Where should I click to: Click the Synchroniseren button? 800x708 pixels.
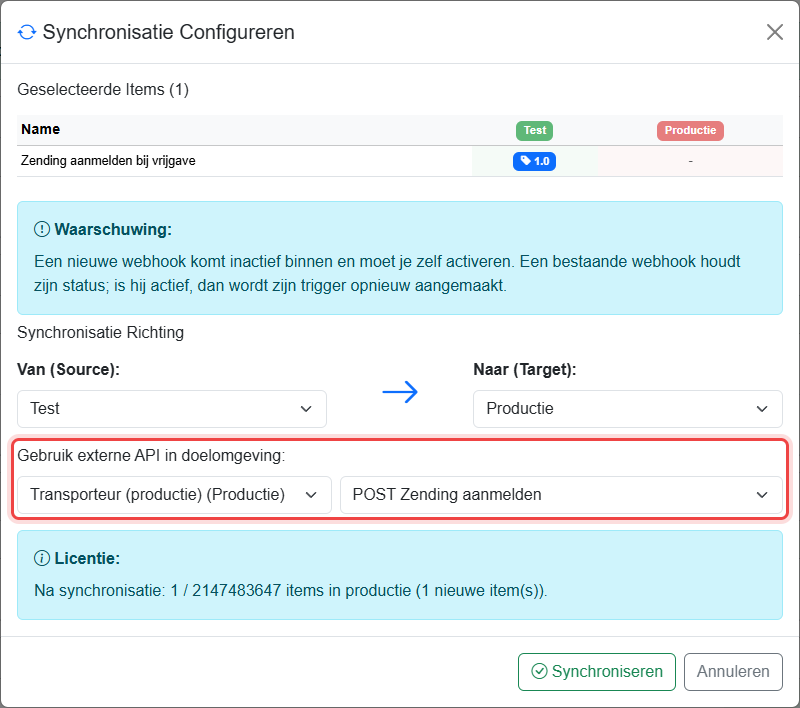[596, 672]
